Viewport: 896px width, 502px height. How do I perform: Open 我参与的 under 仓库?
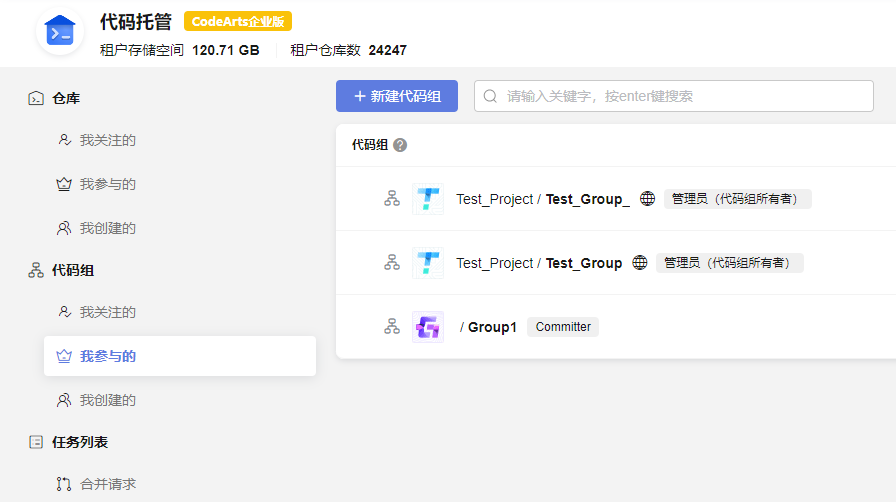(108, 184)
